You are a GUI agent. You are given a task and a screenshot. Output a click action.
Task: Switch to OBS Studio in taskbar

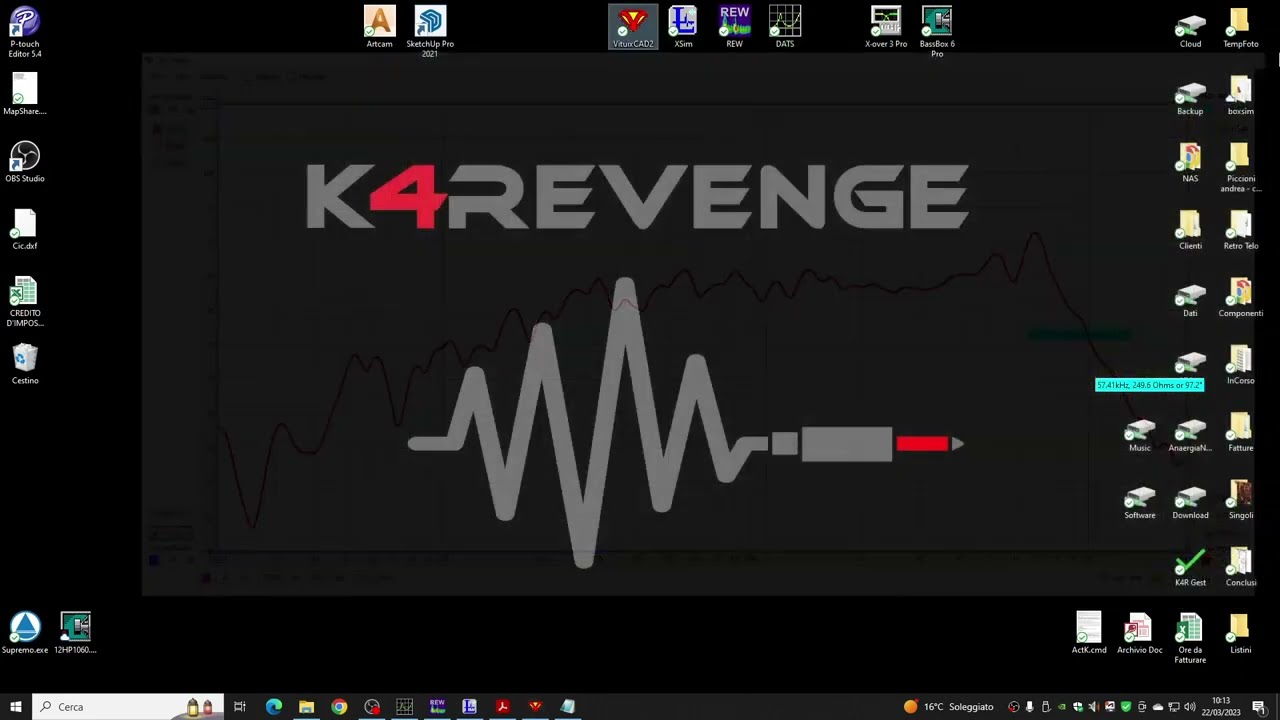pos(372,706)
